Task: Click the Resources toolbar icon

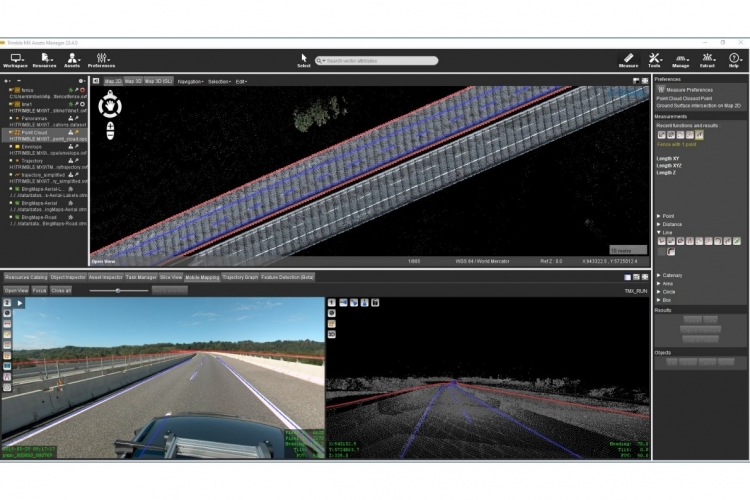Action: tap(44, 59)
